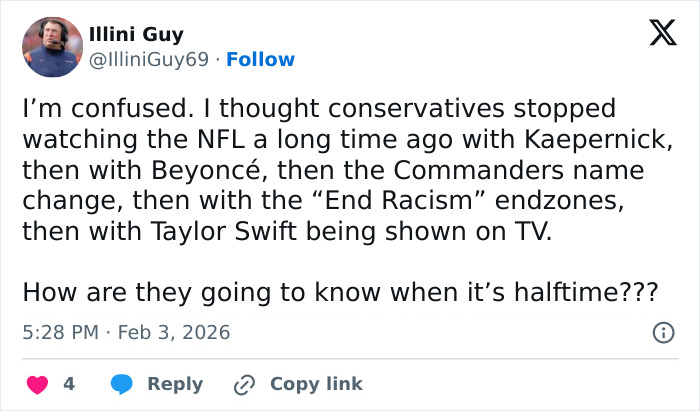Click the chain link icon
This screenshot has width=700, height=411.
(245, 384)
